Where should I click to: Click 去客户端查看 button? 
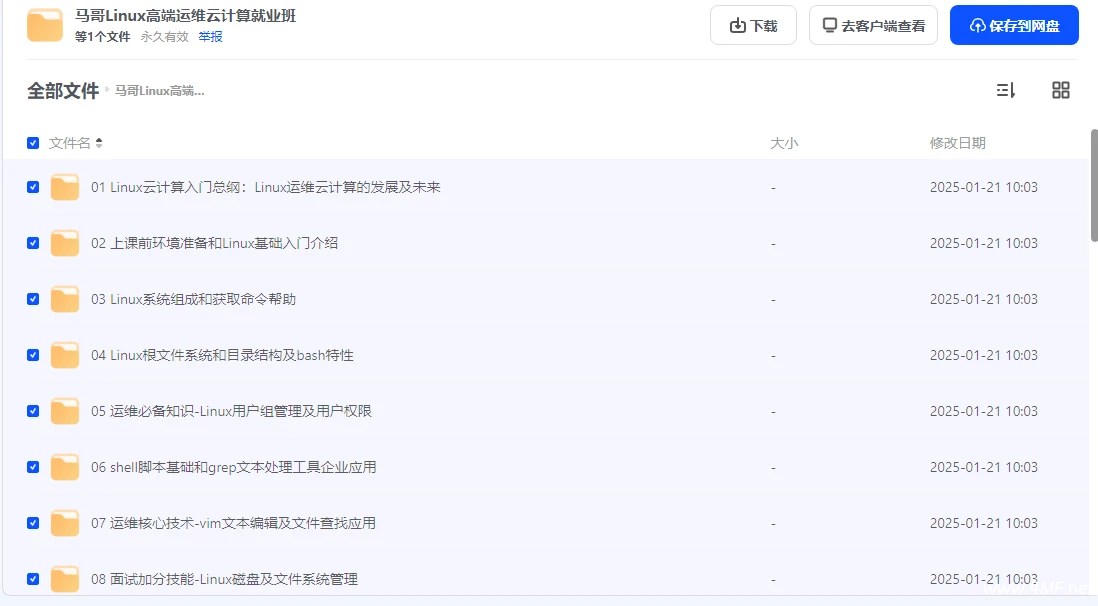click(x=873, y=26)
